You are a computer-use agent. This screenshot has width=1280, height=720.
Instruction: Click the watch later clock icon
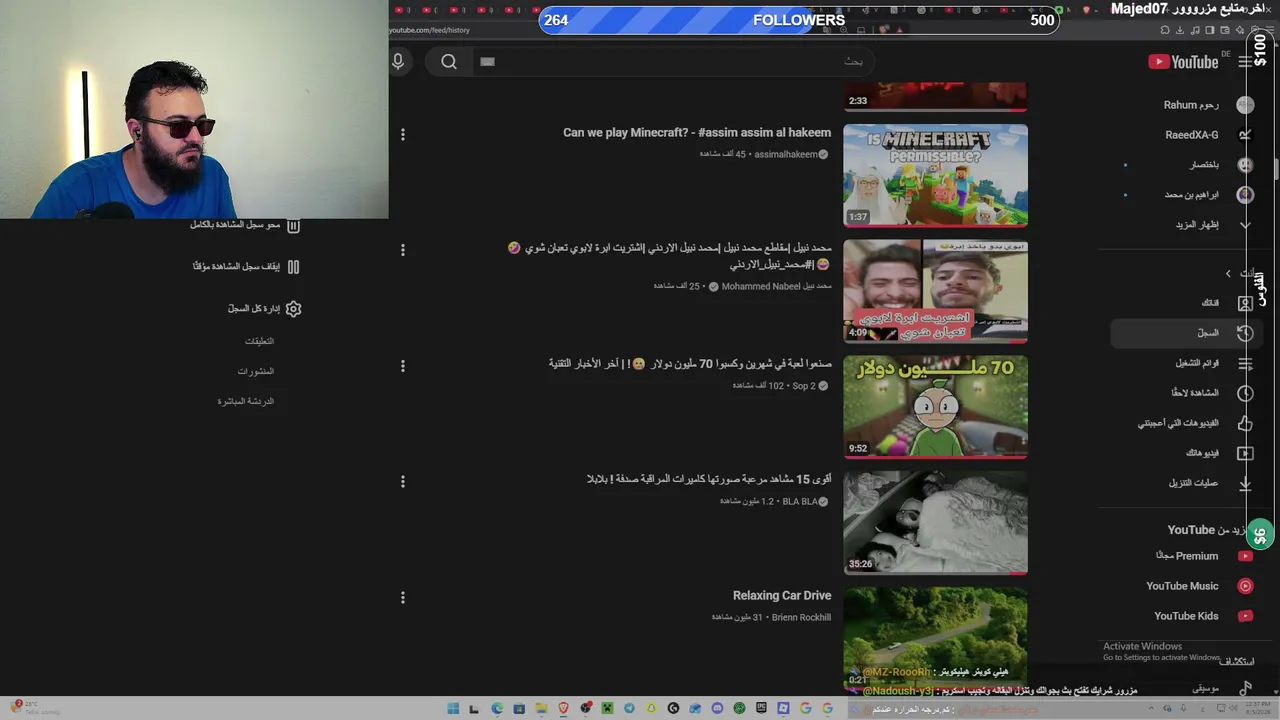[1245, 393]
